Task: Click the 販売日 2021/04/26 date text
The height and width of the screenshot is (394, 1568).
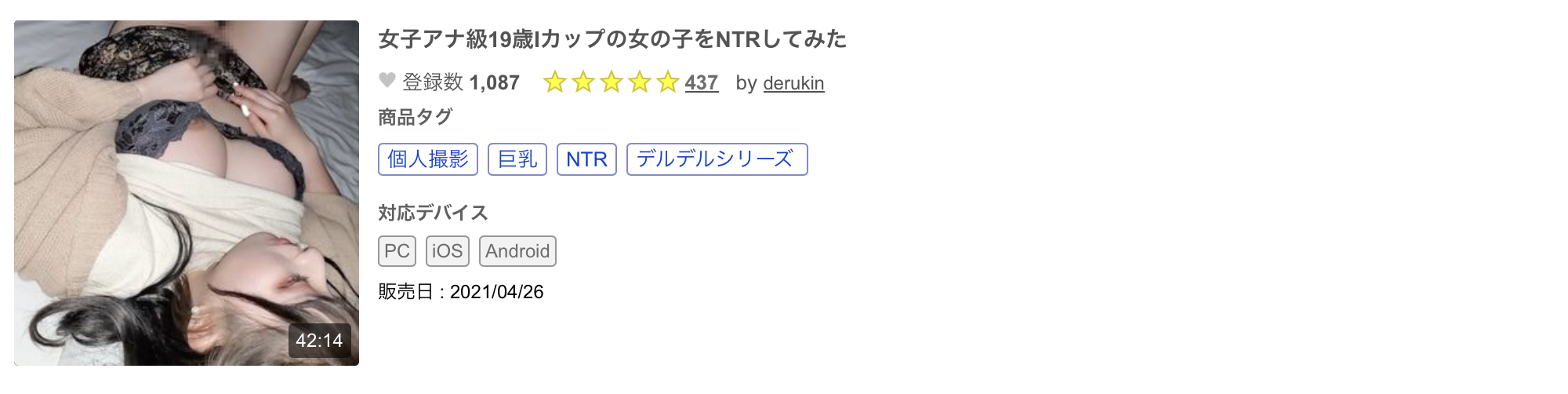Action: pyautogui.click(x=461, y=292)
